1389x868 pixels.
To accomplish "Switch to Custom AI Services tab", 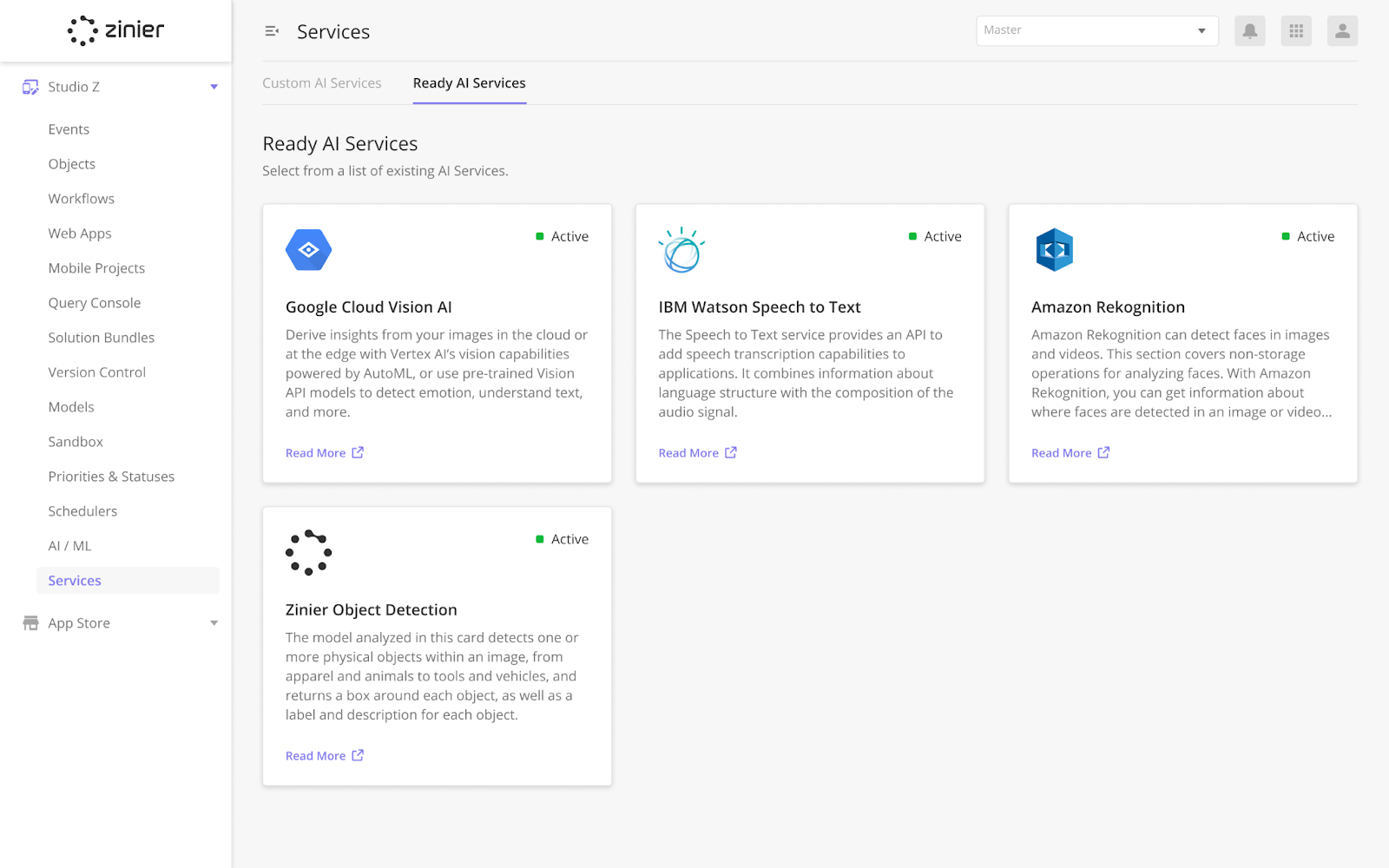I will pos(322,83).
